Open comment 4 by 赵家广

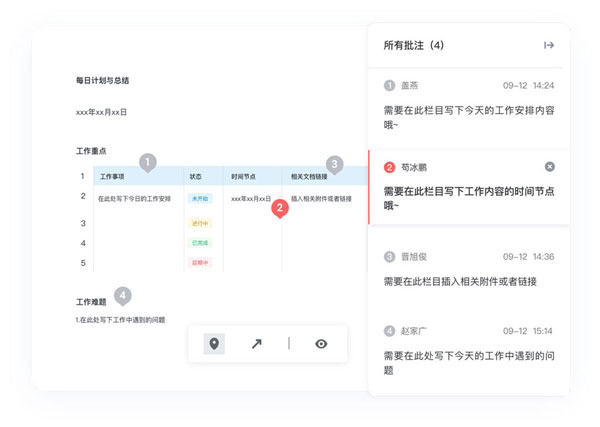468,343
